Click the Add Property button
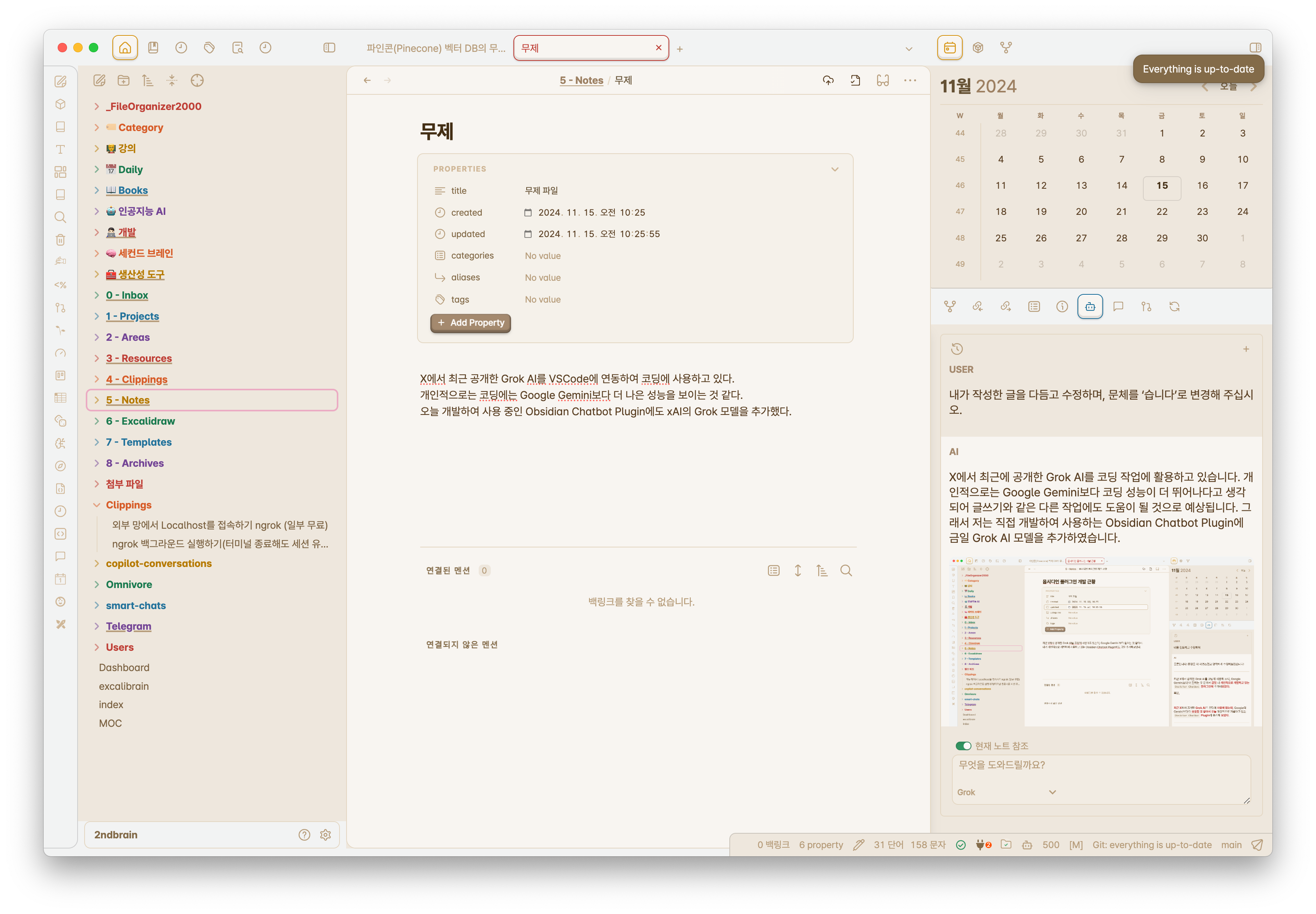The width and height of the screenshot is (1316, 914). point(471,323)
